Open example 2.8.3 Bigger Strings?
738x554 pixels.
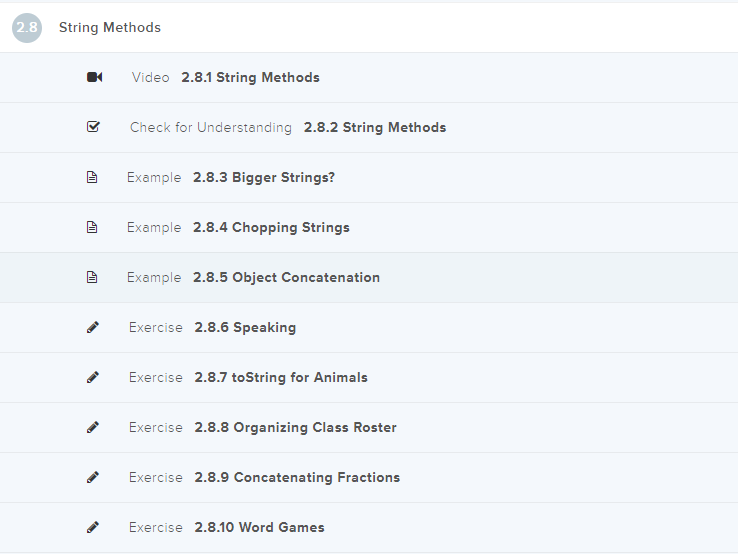[263, 178]
